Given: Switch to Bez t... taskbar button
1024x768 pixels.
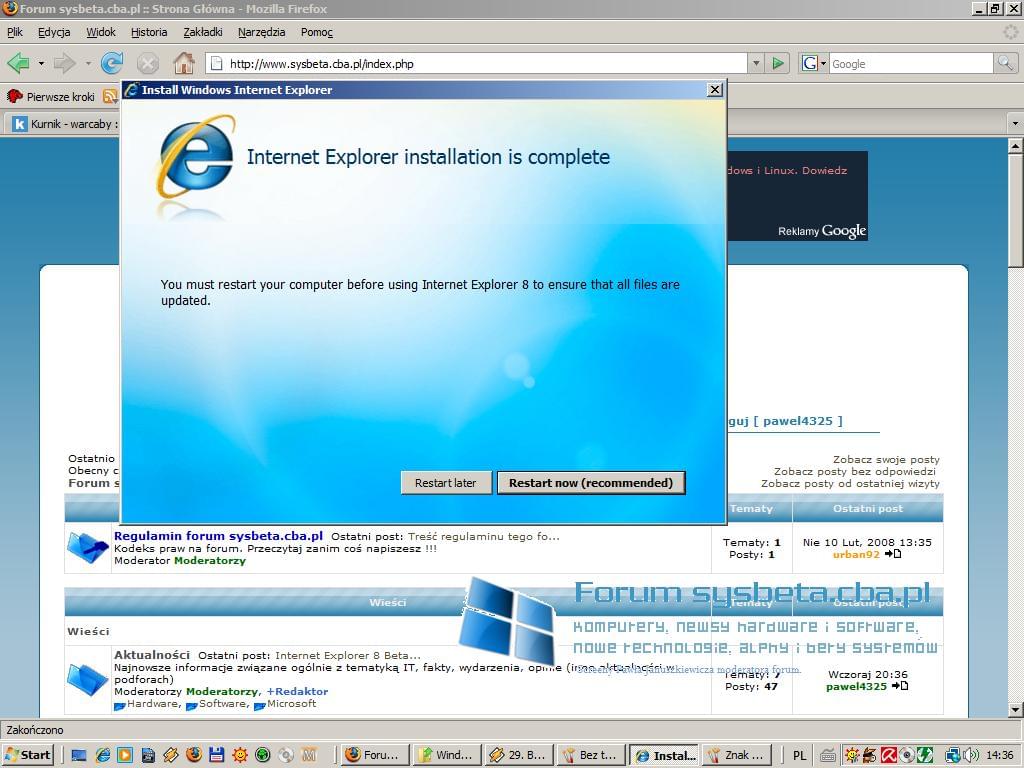Looking at the screenshot, I should point(591,755).
